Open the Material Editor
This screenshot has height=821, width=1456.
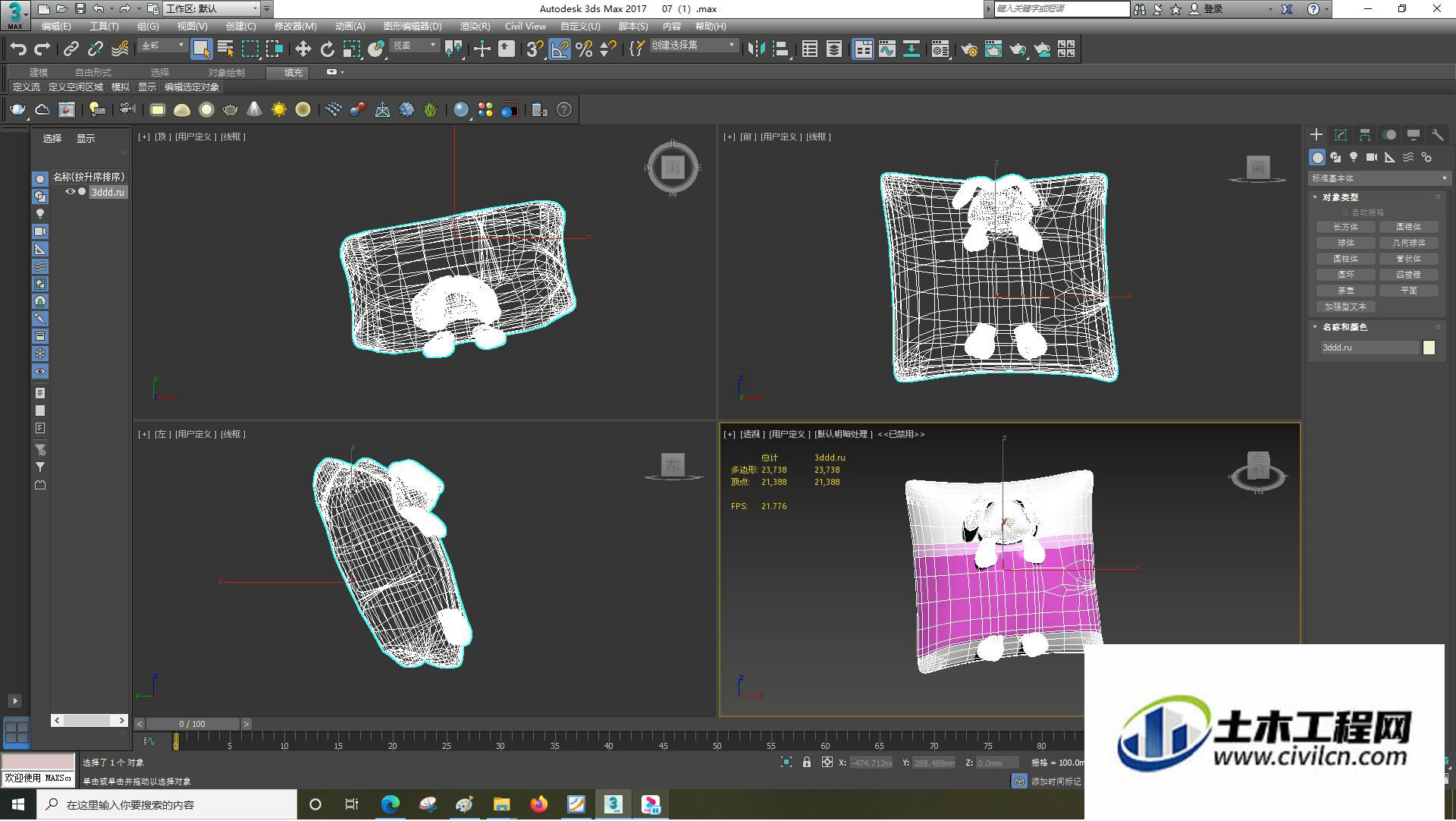(x=940, y=49)
